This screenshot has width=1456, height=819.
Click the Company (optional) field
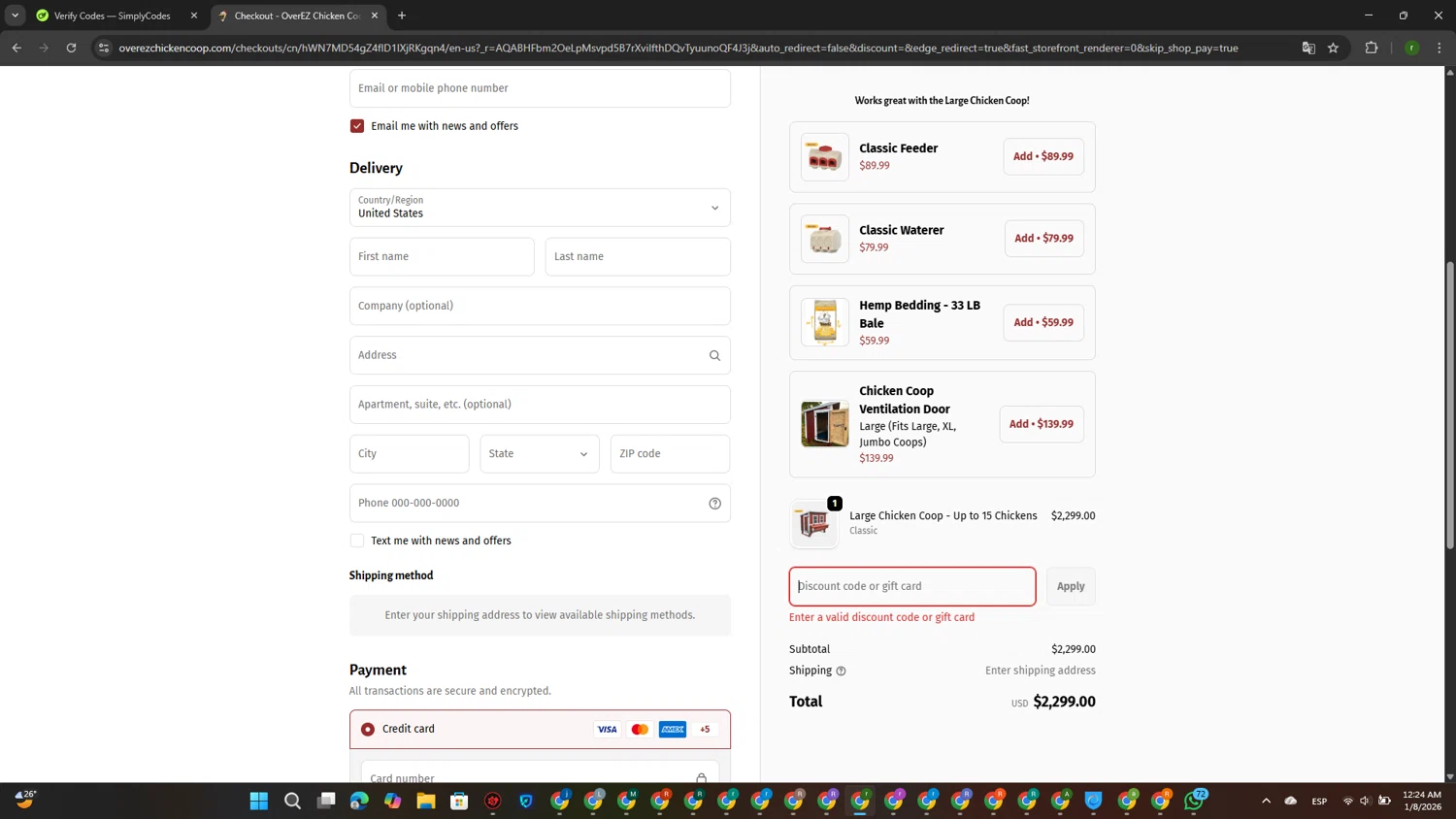540,306
